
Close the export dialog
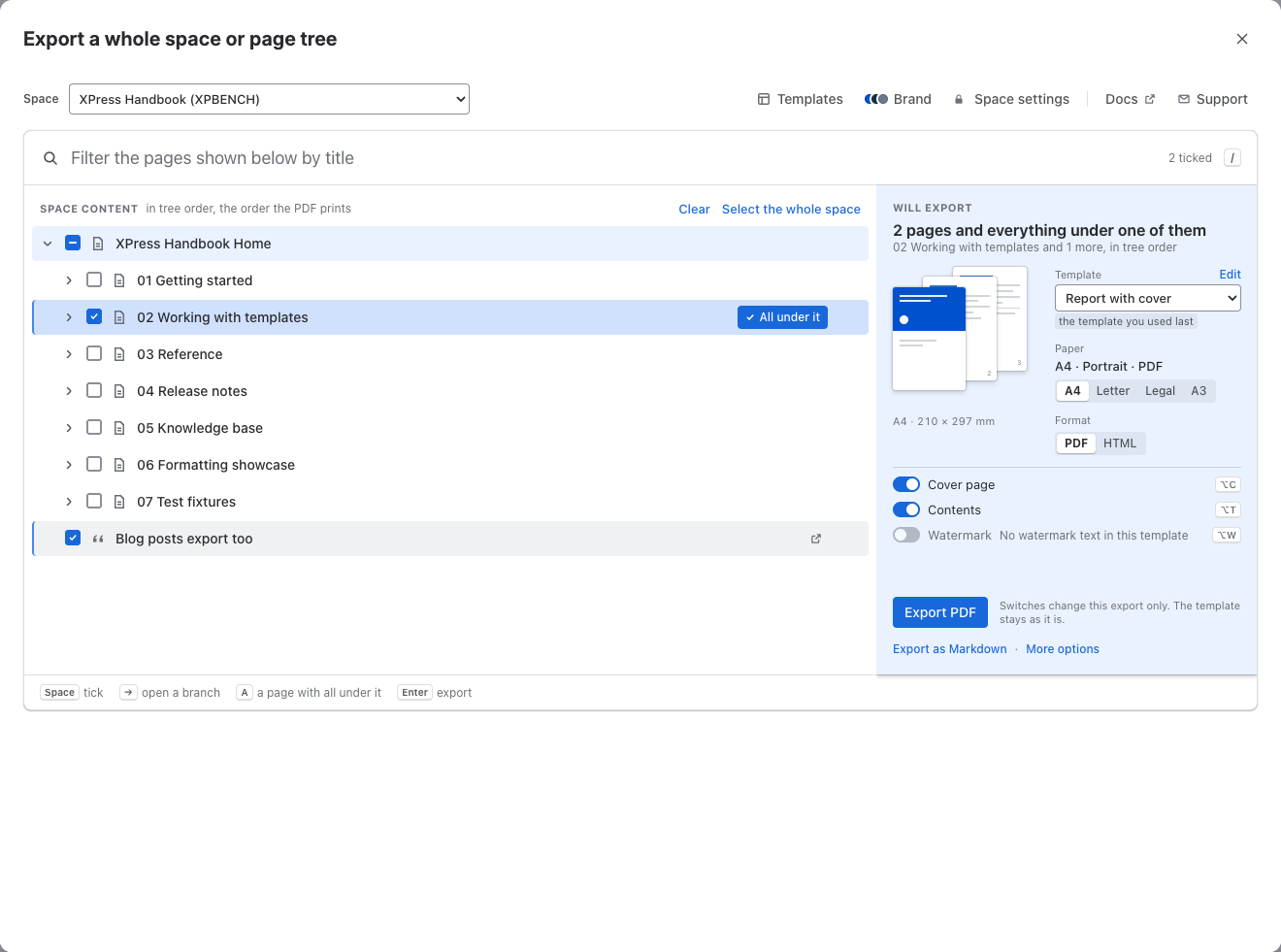[x=1242, y=39]
